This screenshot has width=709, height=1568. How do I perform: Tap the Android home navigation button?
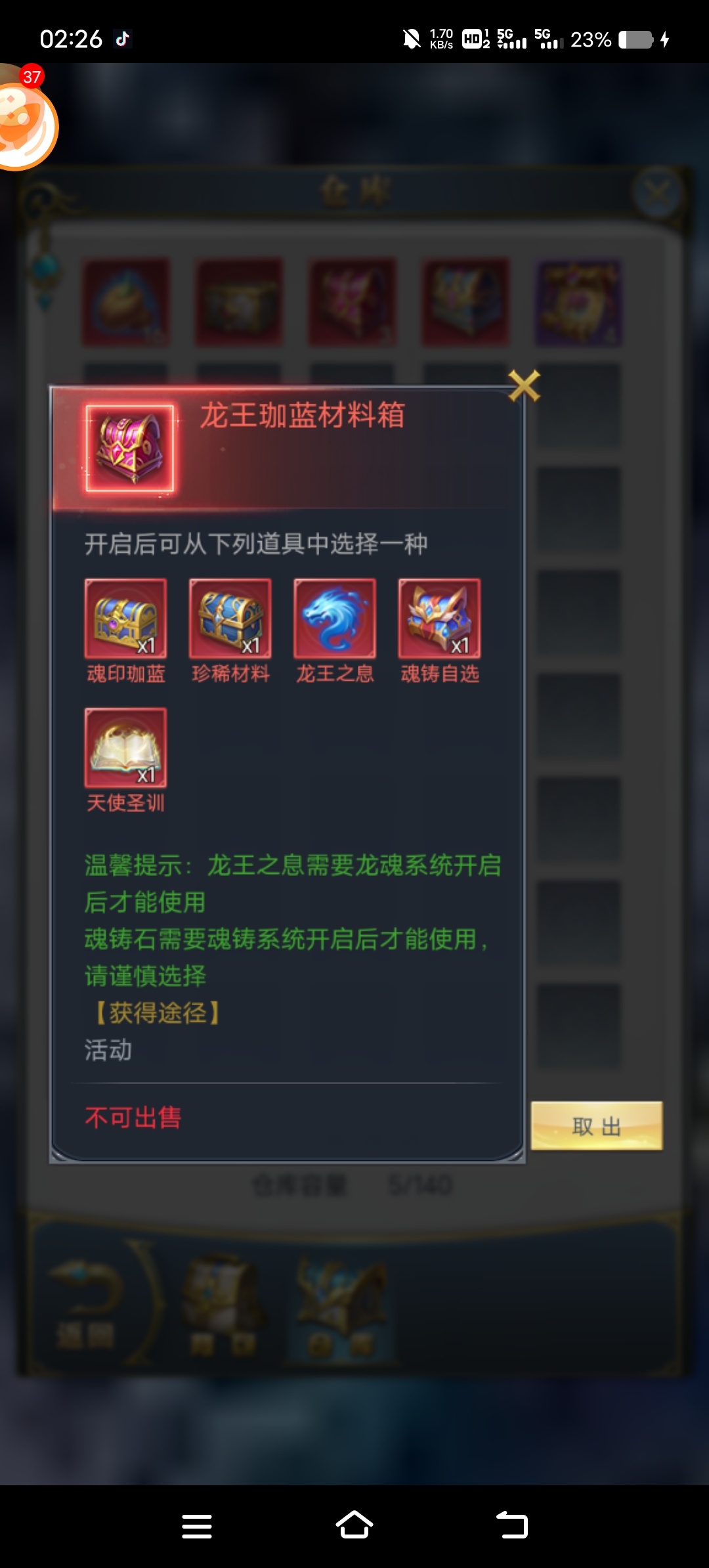(354, 1526)
